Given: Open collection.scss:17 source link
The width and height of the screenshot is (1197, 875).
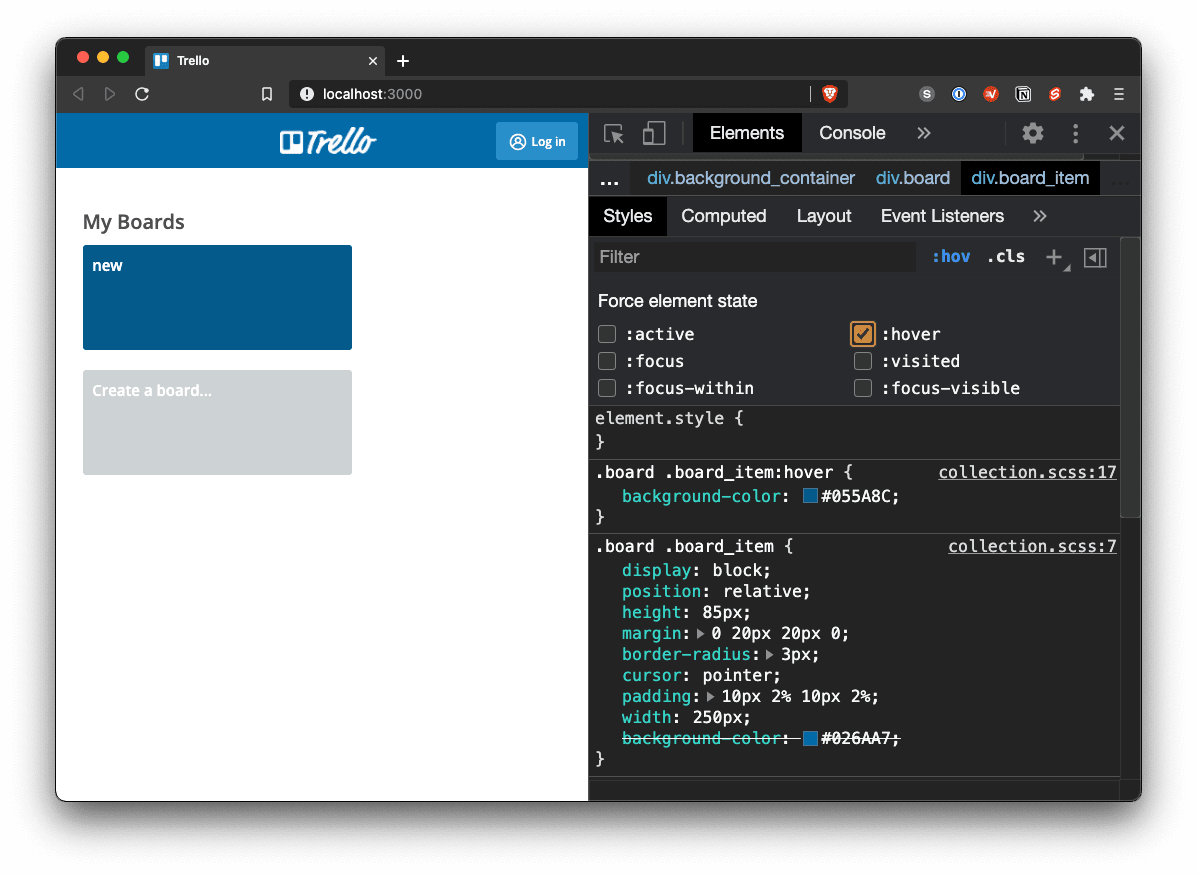Looking at the screenshot, I should [x=1027, y=473].
